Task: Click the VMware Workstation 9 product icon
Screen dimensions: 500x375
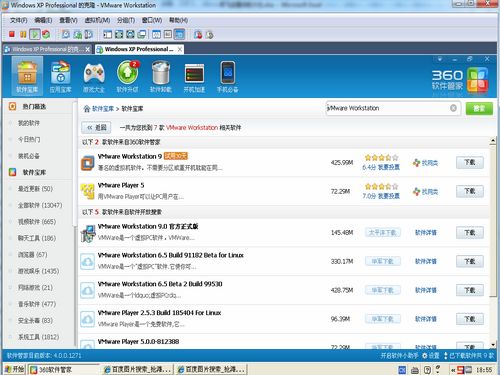Action: tap(88, 163)
